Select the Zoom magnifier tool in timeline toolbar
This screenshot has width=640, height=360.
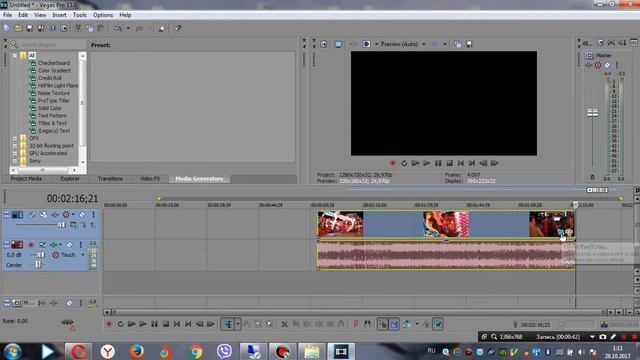[x=269, y=324]
